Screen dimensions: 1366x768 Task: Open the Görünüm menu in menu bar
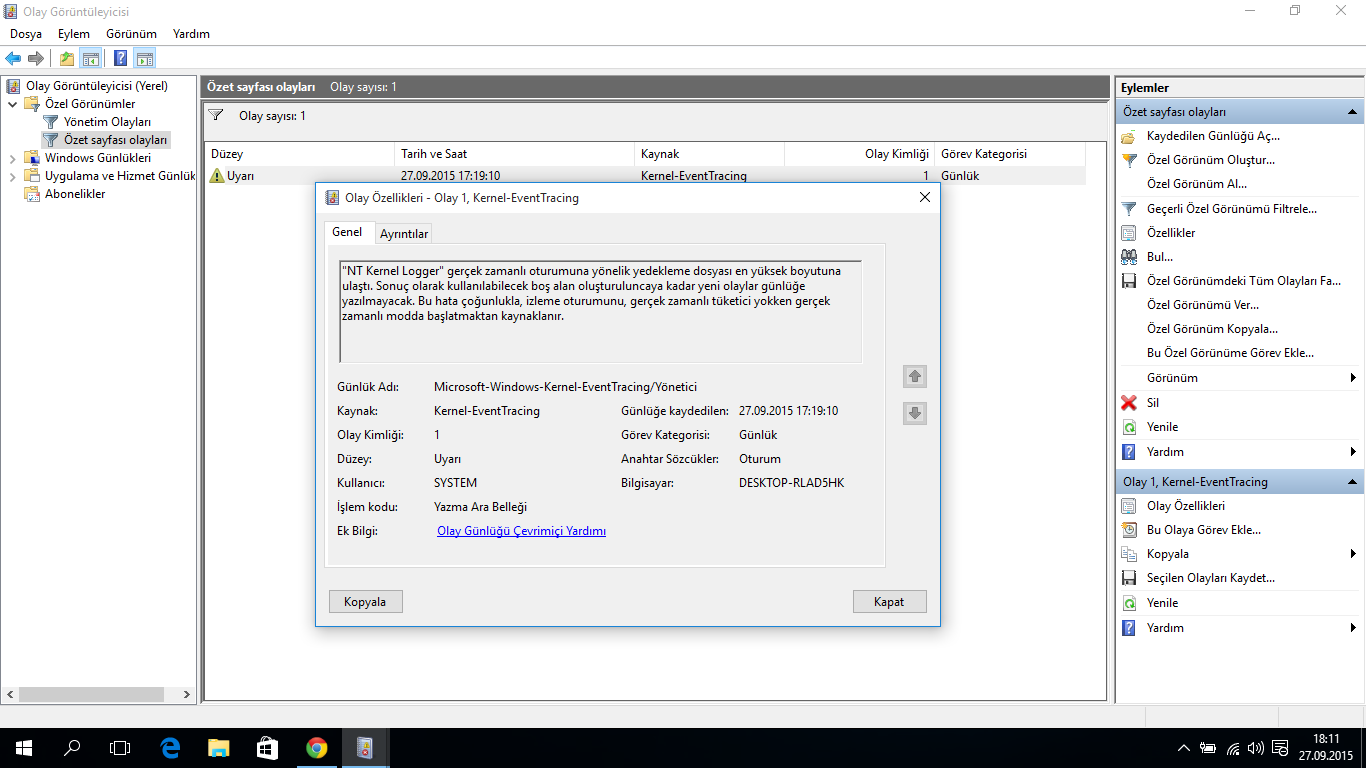[131, 34]
